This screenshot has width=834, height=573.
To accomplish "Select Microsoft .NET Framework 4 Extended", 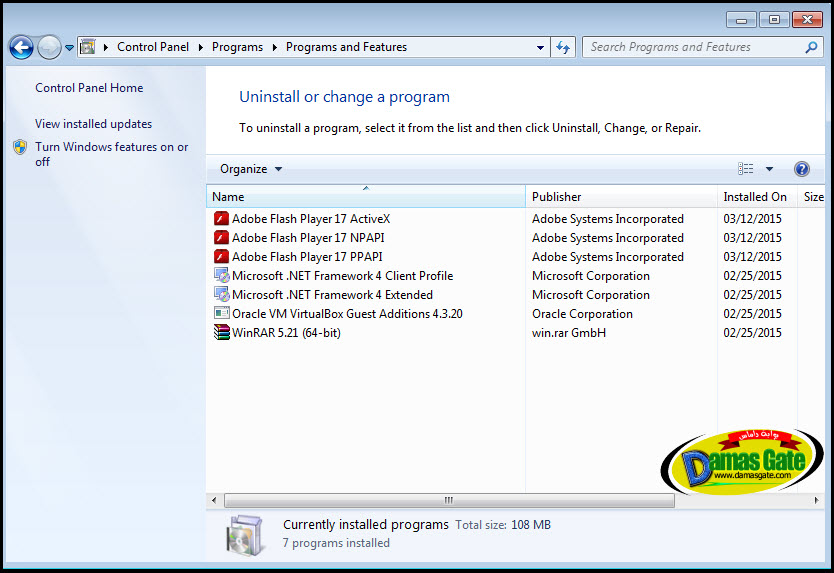I will coord(332,295).
